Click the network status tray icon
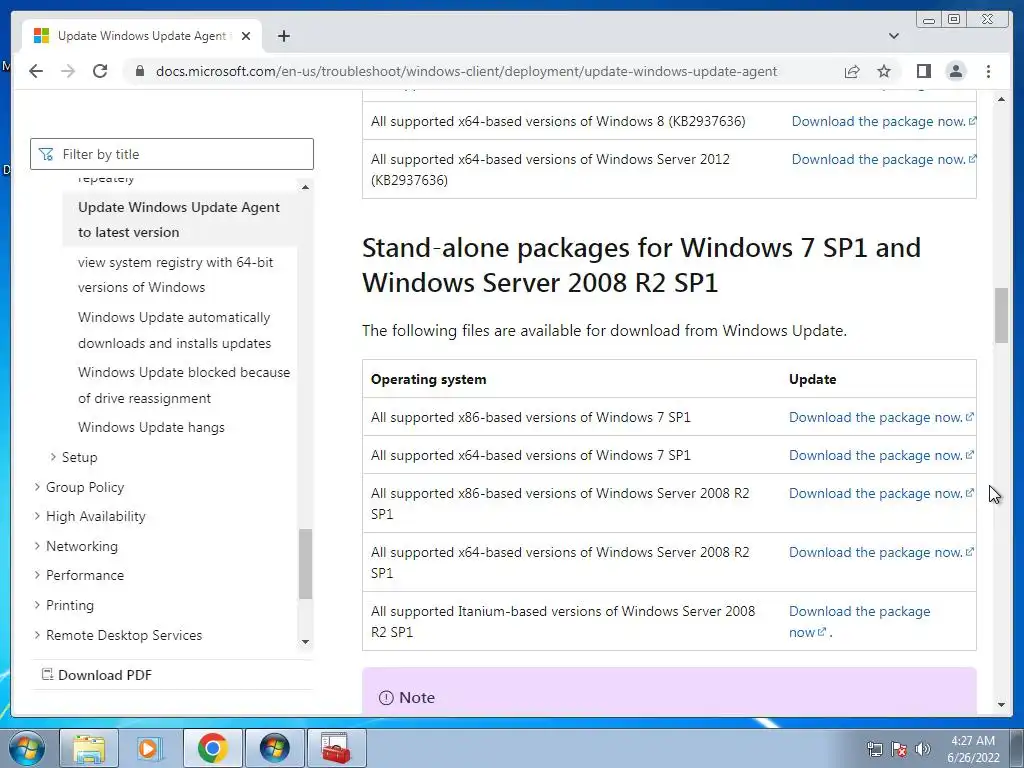Image resolution: width=1024 pixels, height=768 pixels. [874, 749]
